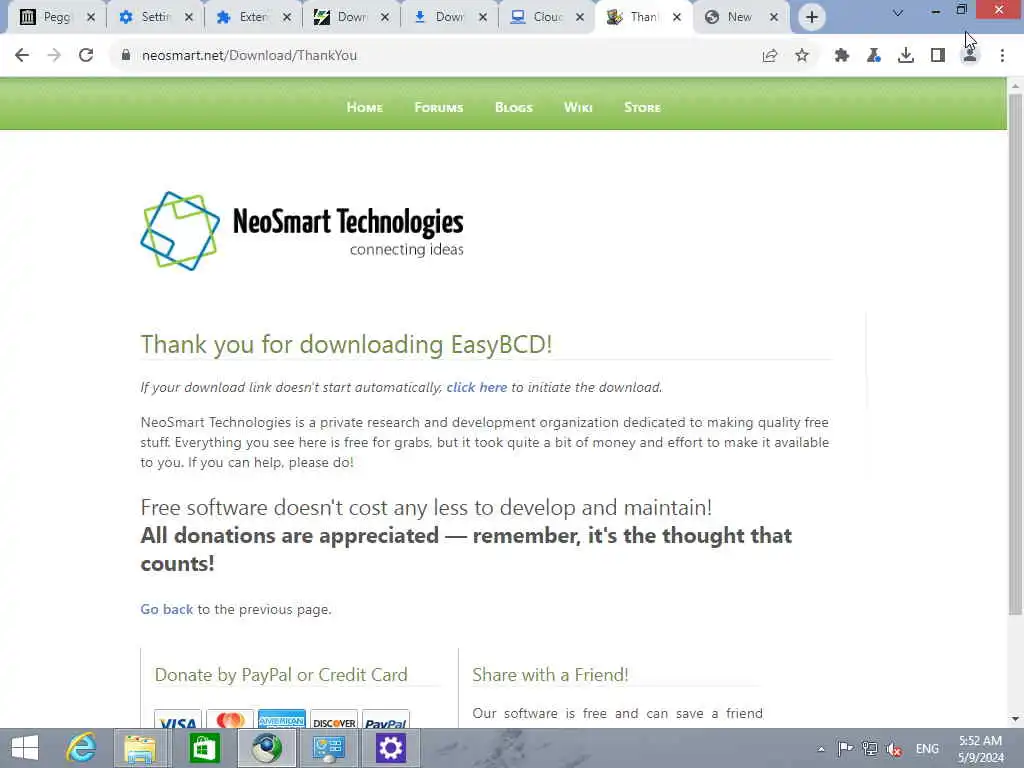Switch to the Extensions tab
1024x768 pixels.
253,18
